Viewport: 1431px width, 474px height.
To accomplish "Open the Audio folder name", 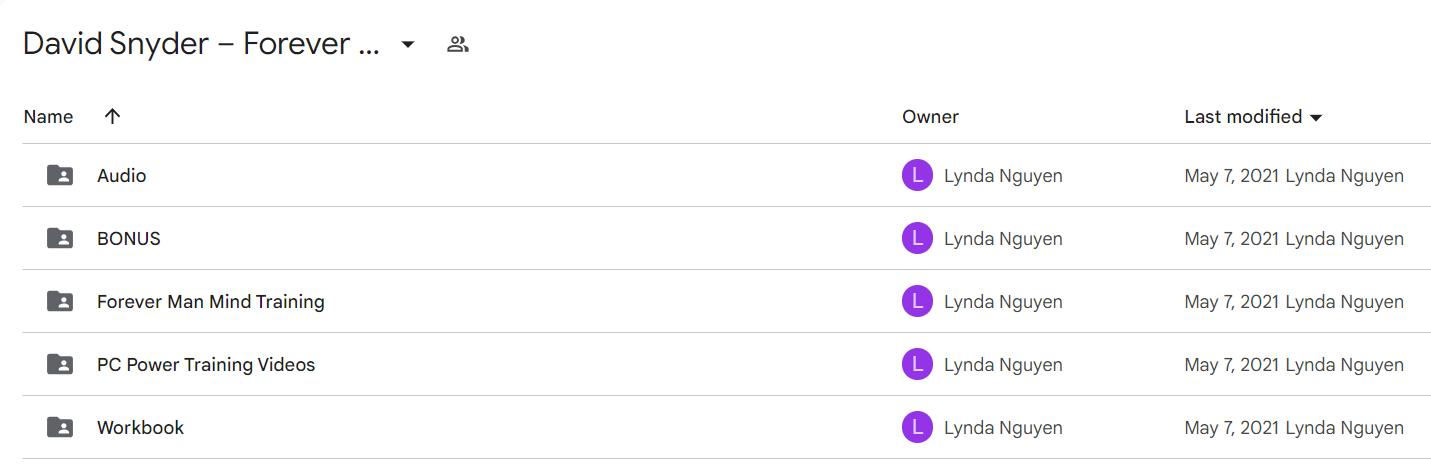I will [x=121, y=175].
